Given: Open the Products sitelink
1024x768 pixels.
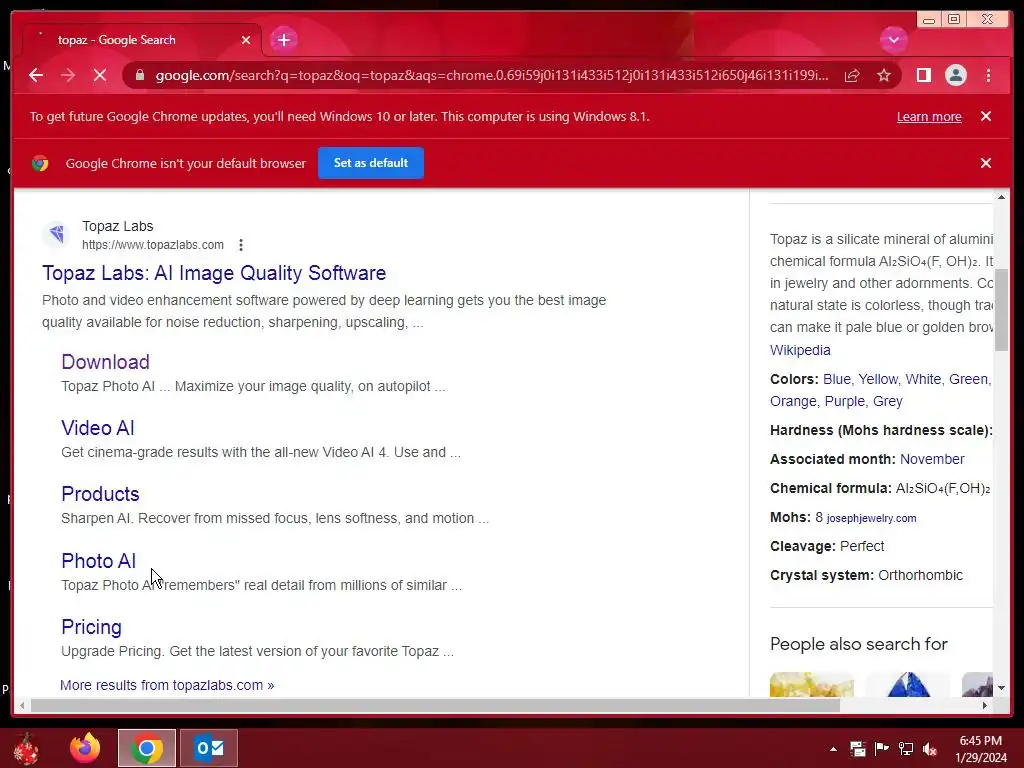Looking at the screenshot, I should [100, 494].
